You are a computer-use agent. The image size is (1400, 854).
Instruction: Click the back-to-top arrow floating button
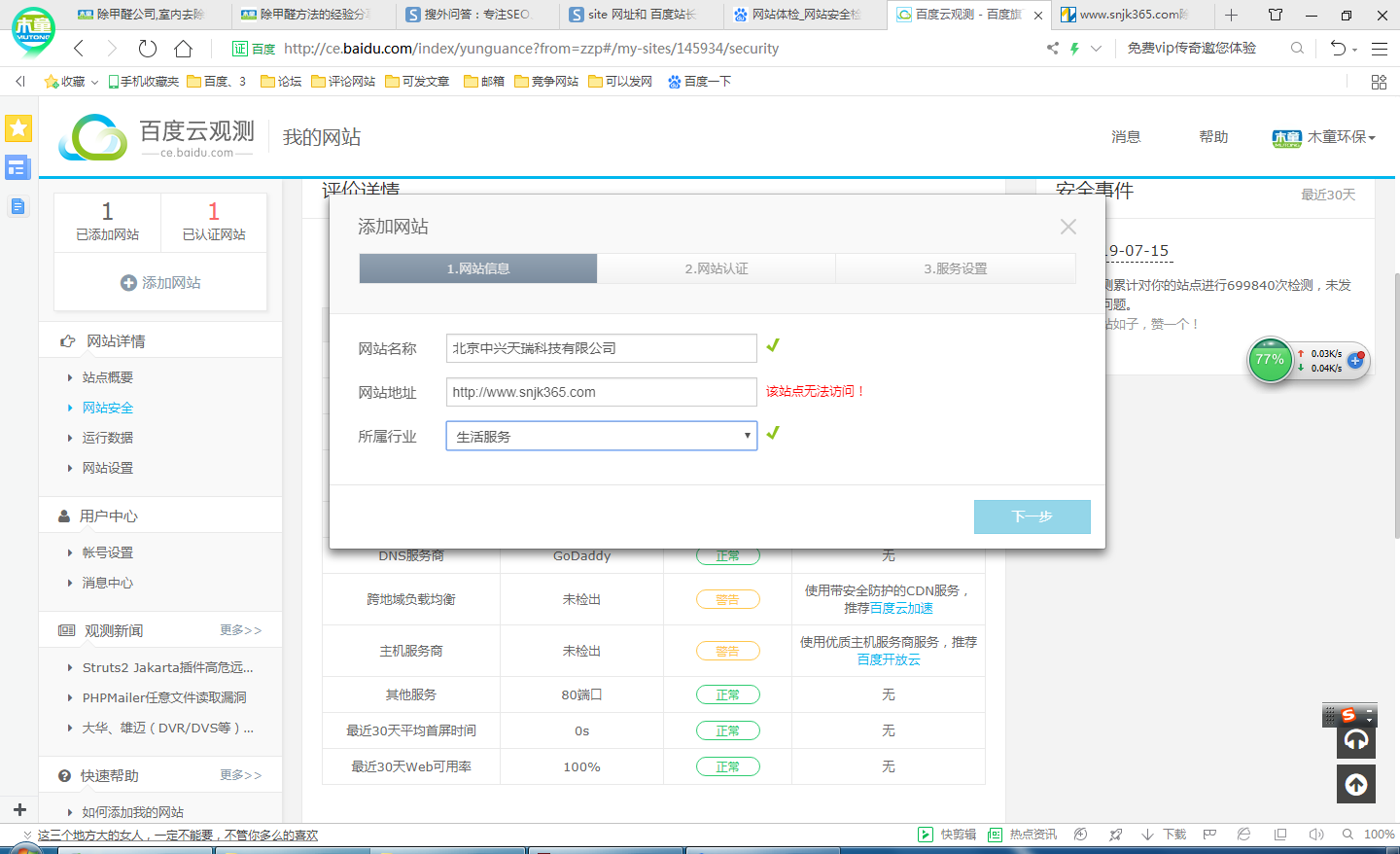(1356, 784)
